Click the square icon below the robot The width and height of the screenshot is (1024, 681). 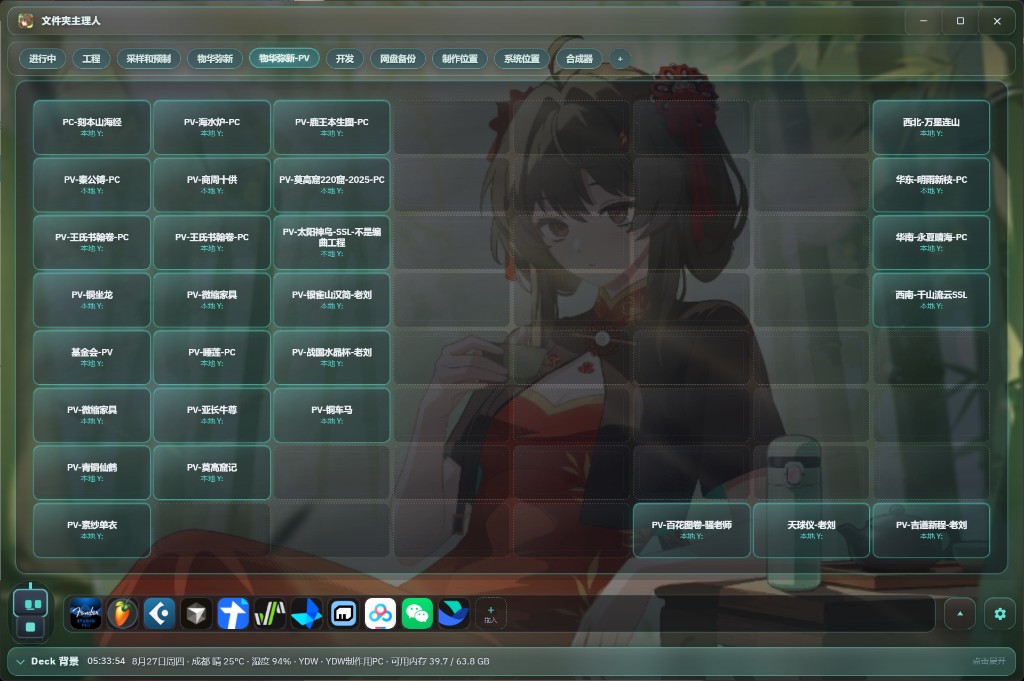pyautogui.click(x=31, y=627)
